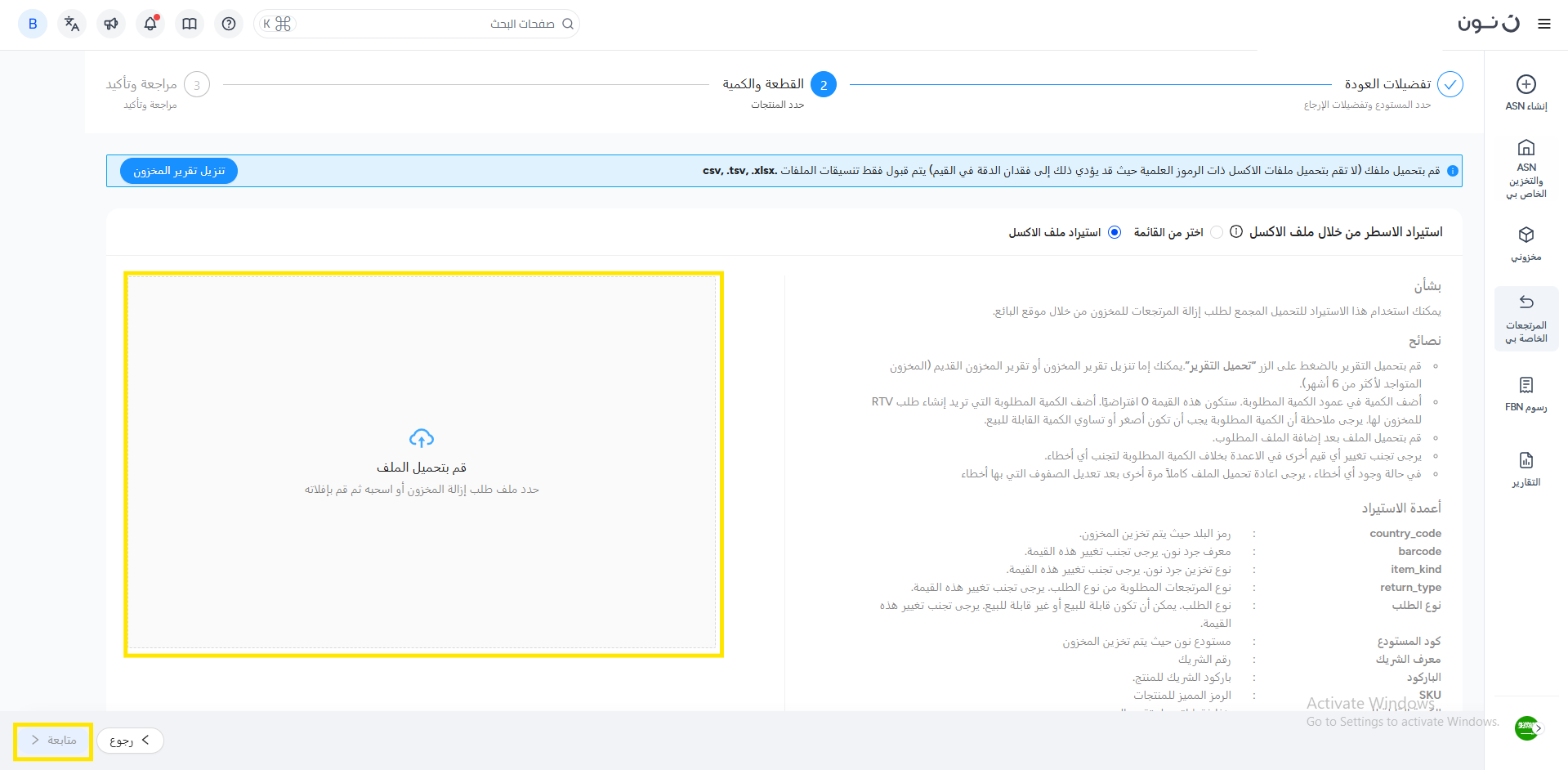Click the country_code column name
The height and width of the screenshot is (770, 1568).
click(1405, 534)
